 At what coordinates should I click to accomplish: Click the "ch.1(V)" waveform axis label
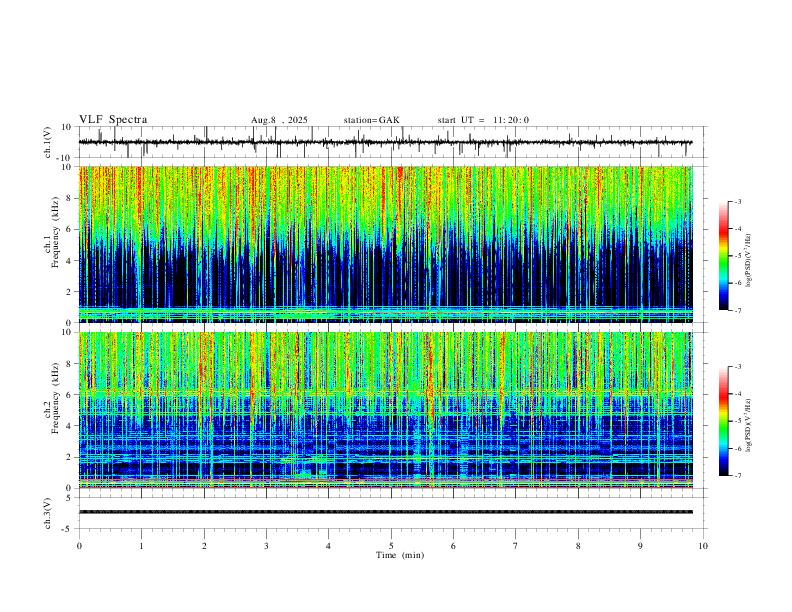48,142
